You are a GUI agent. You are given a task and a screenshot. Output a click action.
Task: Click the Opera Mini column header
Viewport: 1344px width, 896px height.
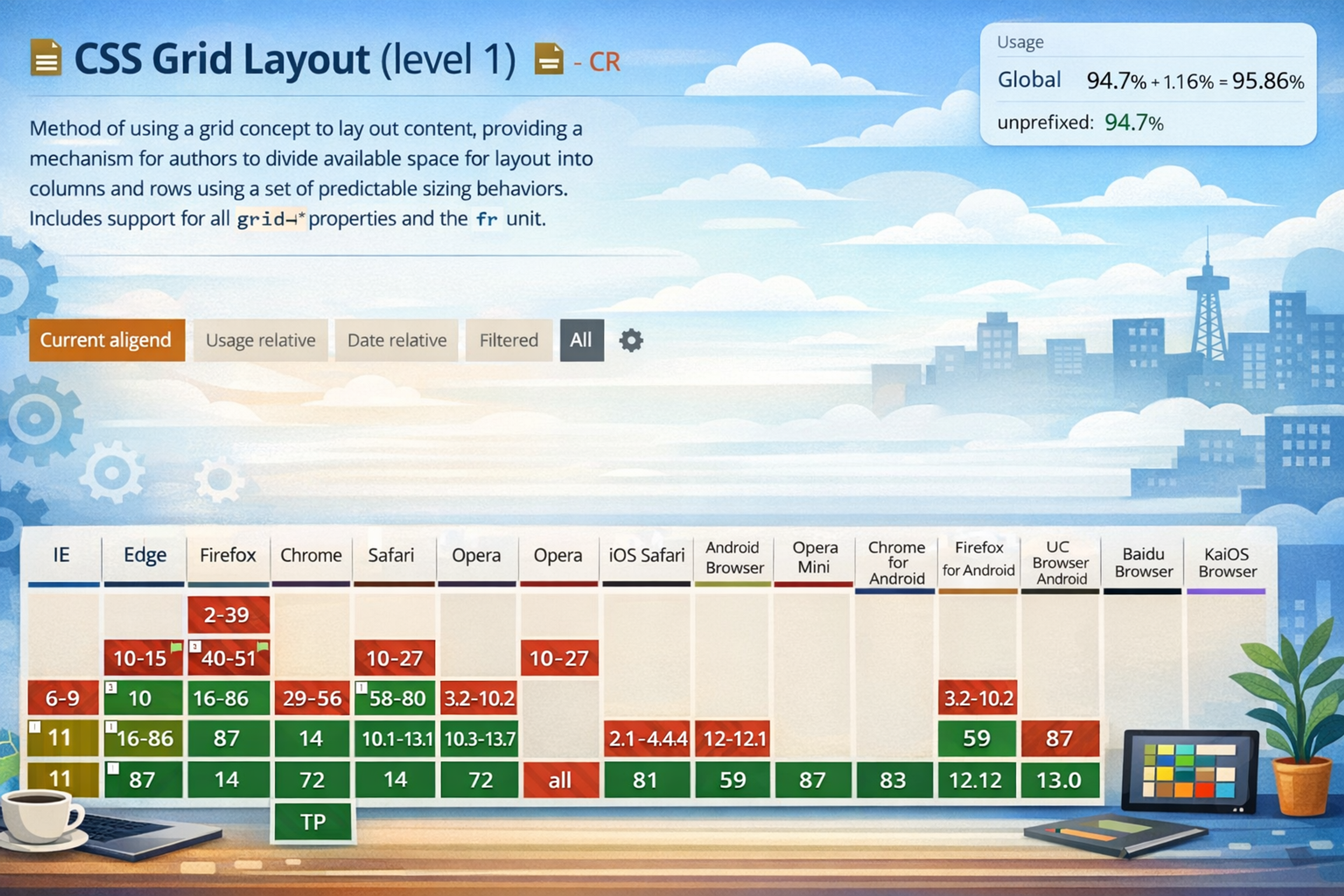814,557
